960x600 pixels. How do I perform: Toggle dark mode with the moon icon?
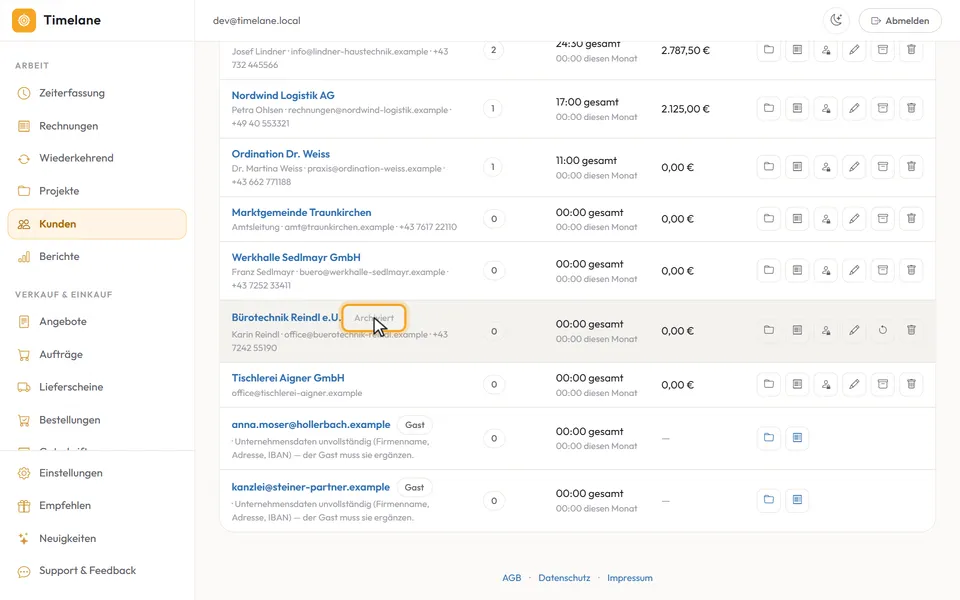coord(836,20)
